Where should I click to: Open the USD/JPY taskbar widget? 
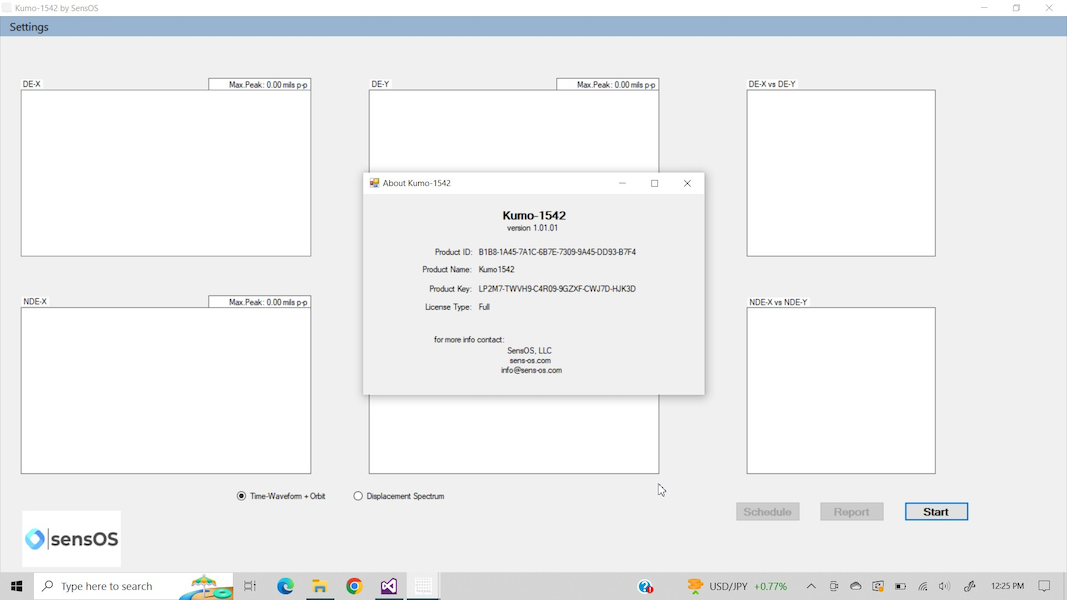point(737,586)
